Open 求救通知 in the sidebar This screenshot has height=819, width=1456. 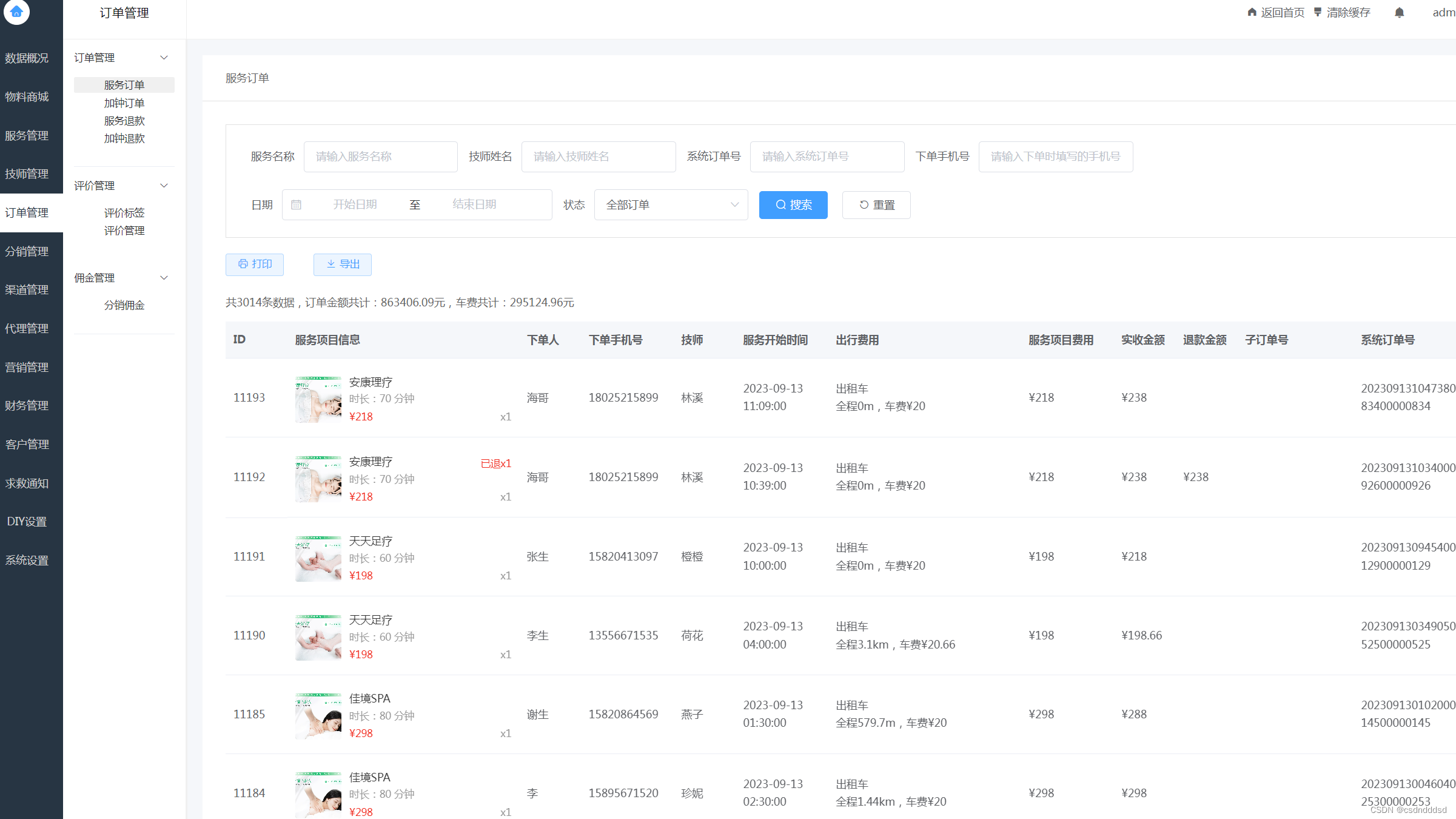coord(27,484)
